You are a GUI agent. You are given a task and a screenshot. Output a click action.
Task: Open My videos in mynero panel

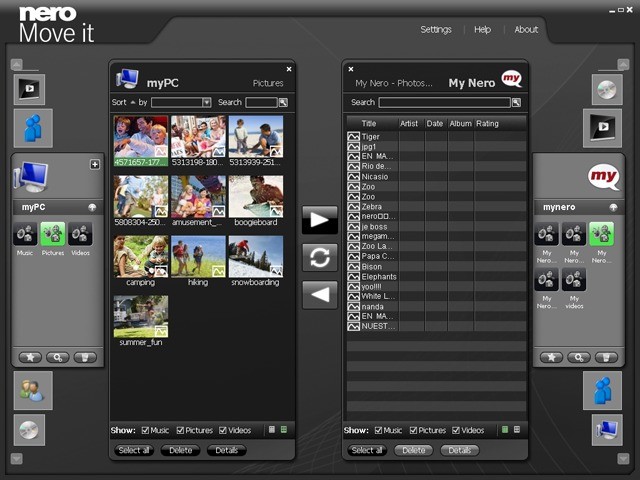(x=574, y=280)
